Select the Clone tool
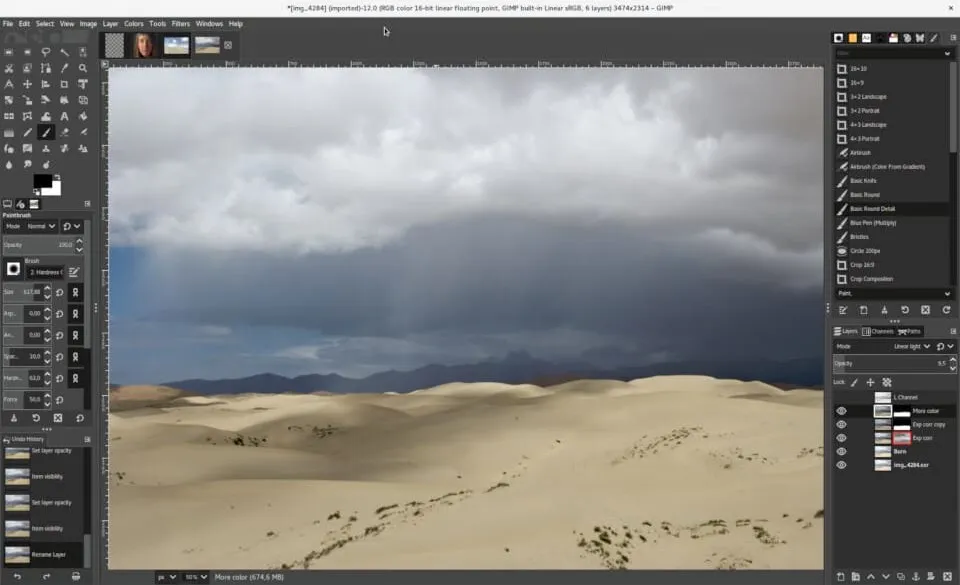This screenshot has width=960, height=585. point(45,148)
